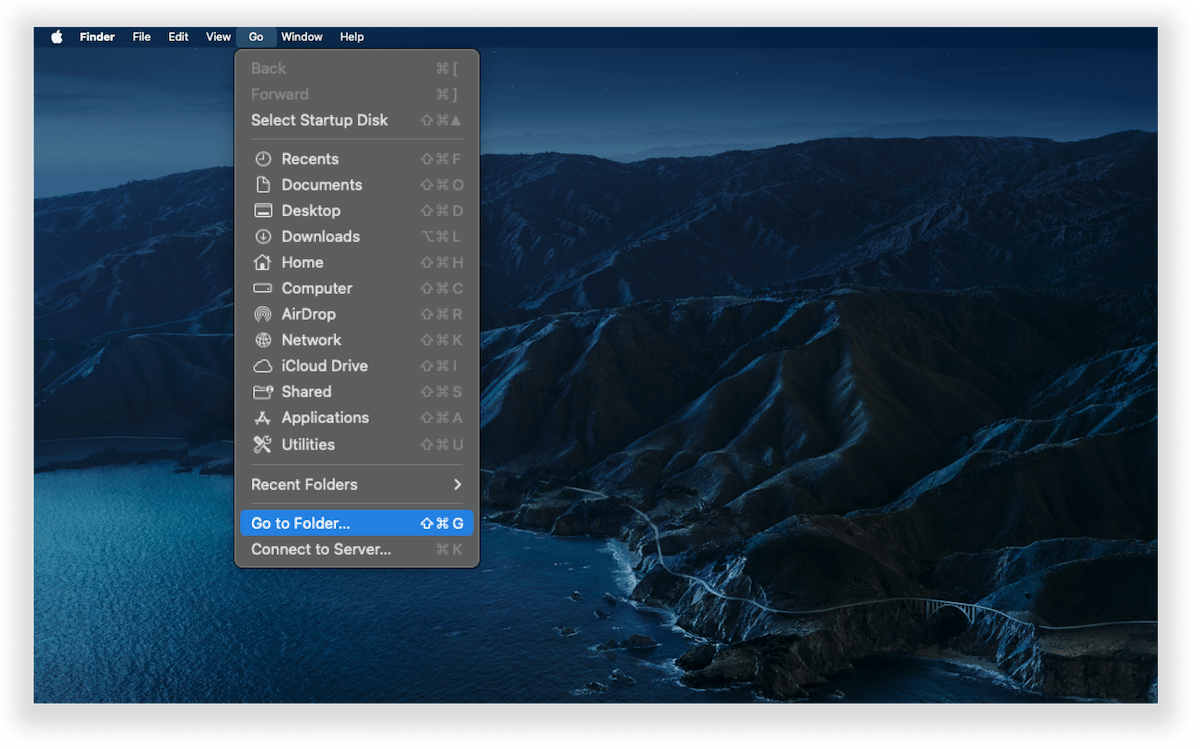Image resolution: width=1200 pixels, height=749 pixels.
Task: Choose Connect to Server…
Action: click(x=357, y=549)
